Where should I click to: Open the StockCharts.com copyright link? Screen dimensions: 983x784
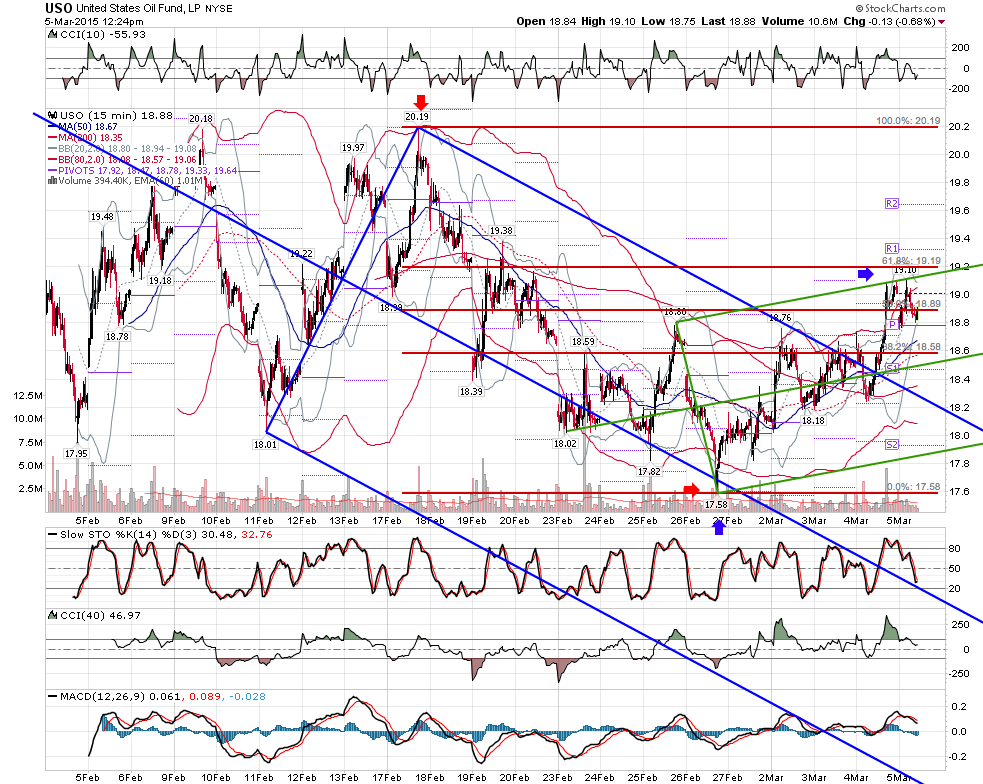[x=900, y=8]
